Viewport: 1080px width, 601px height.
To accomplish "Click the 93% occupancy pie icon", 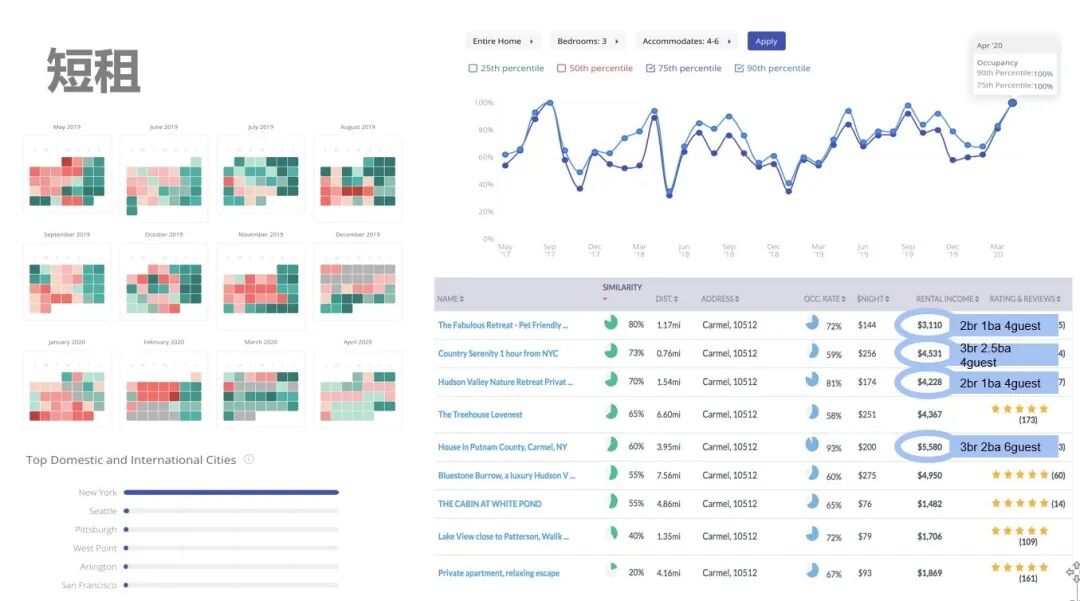I will [812, 445].
